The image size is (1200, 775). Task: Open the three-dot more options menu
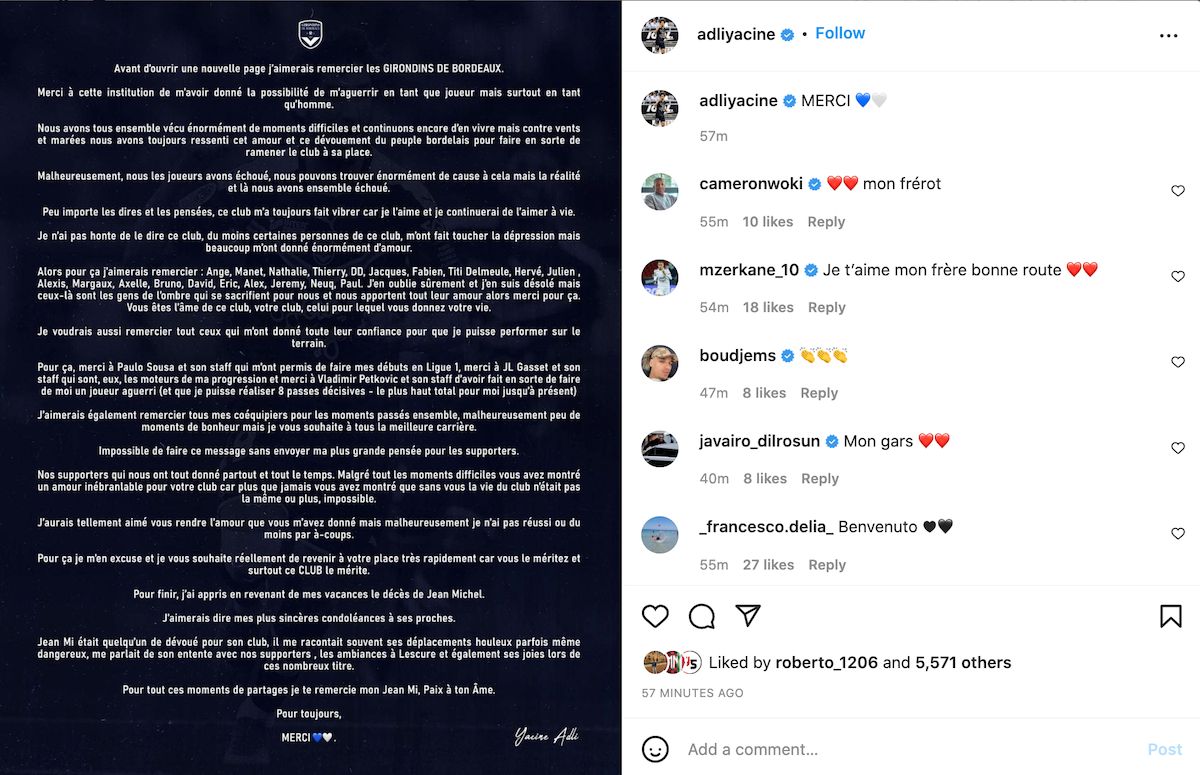coord(1169,35)
